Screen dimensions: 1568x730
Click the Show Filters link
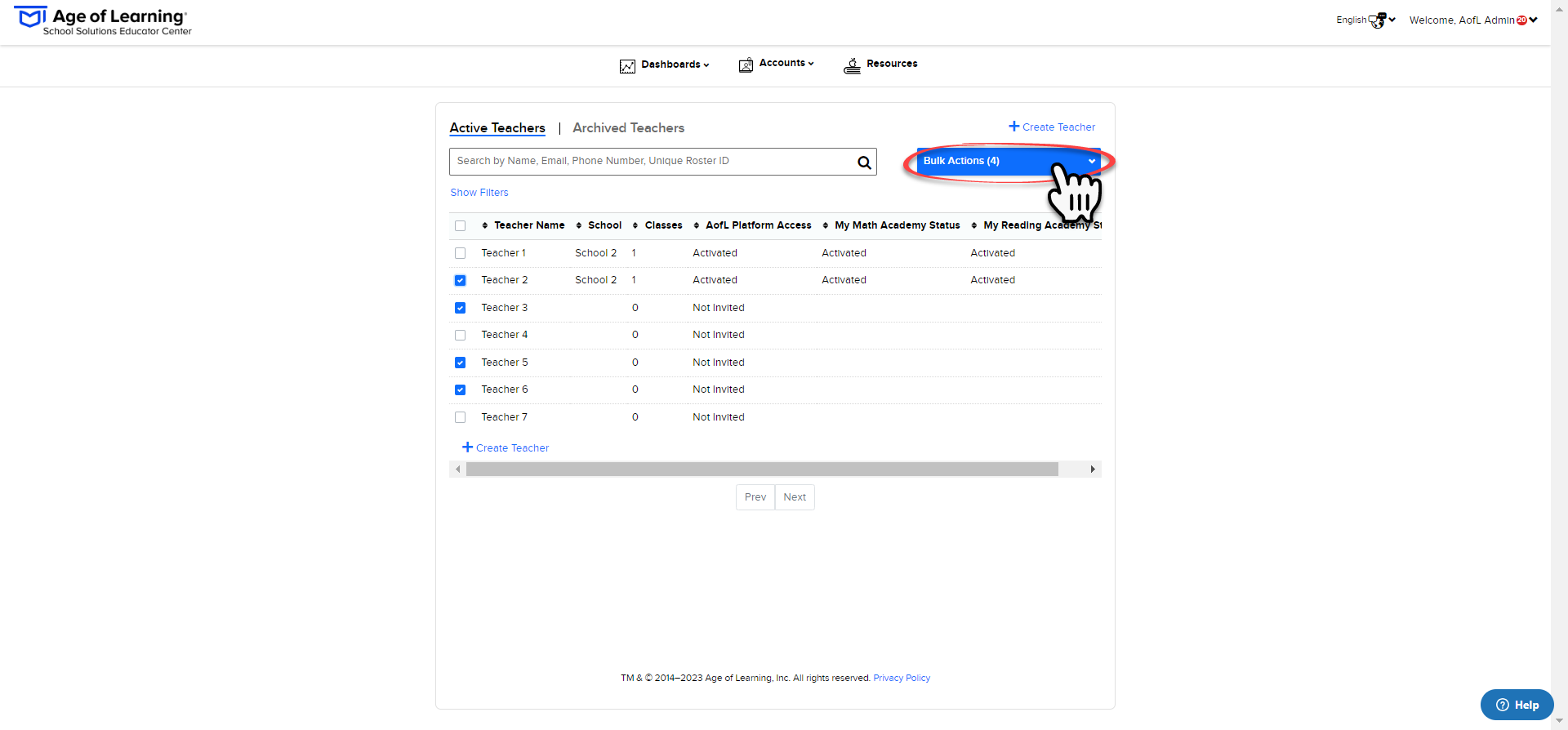pos(479,193)
